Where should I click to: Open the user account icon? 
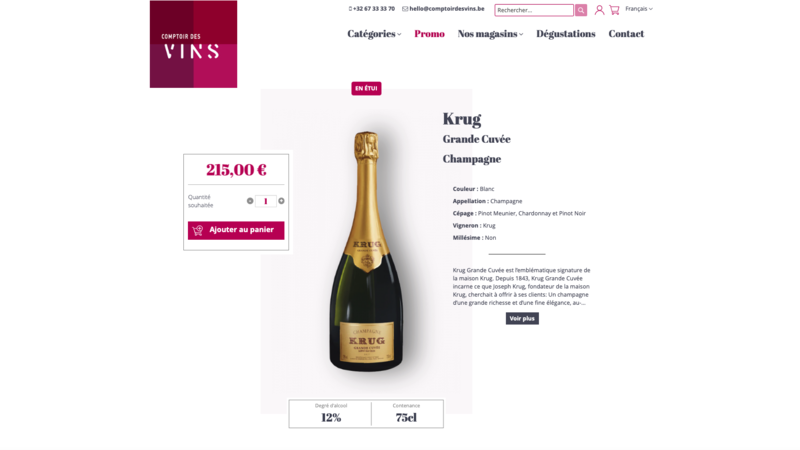(599, 10)
